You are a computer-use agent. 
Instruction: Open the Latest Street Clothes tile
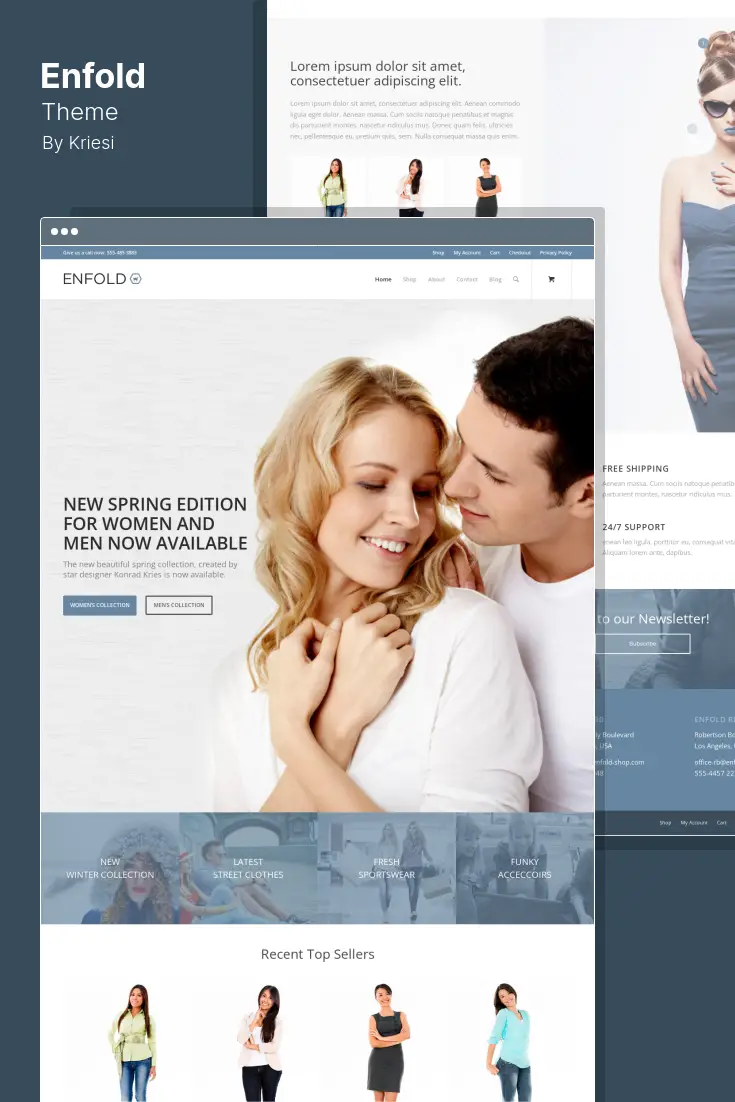[x=248, y=868]
